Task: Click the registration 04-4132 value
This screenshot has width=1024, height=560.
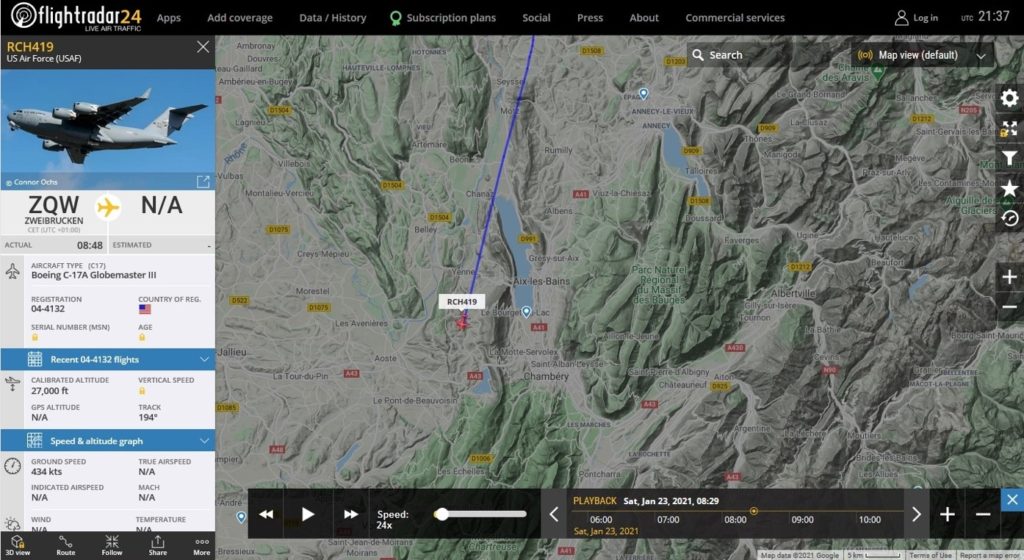Action: [48, 309]
